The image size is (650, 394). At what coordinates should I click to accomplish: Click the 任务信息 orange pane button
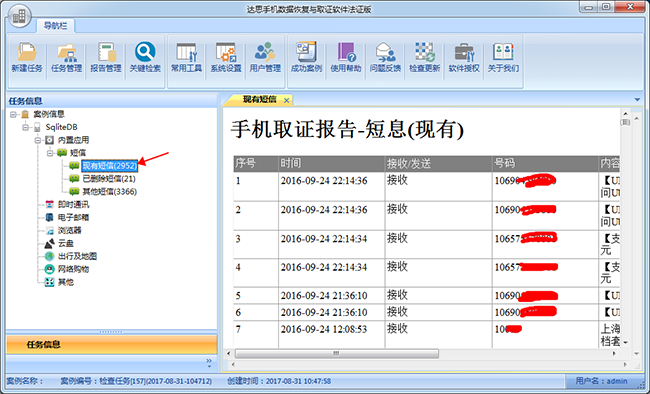111,345
